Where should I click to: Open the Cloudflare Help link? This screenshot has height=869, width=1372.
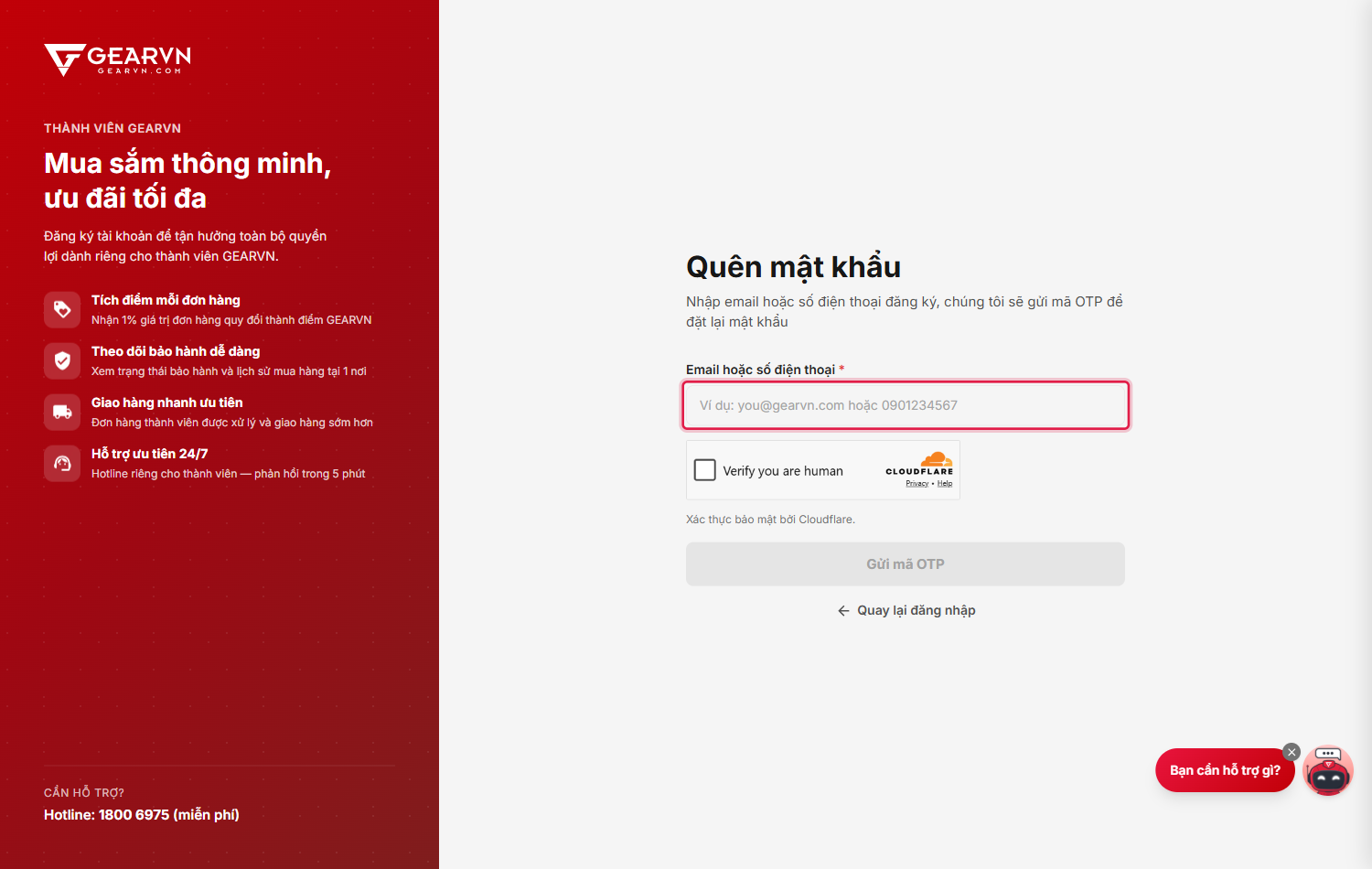pyautogui.click(x=945, y=484)
